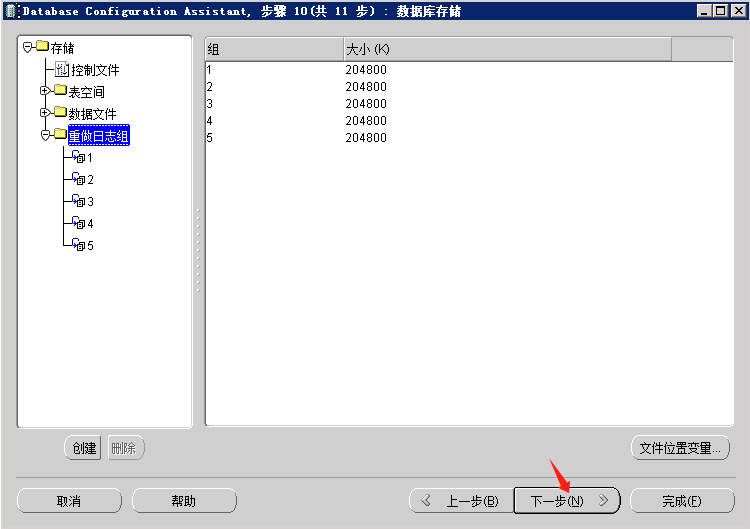Click the 大小 (K) column header
The image size is (750, 529).
click(507, 49)
